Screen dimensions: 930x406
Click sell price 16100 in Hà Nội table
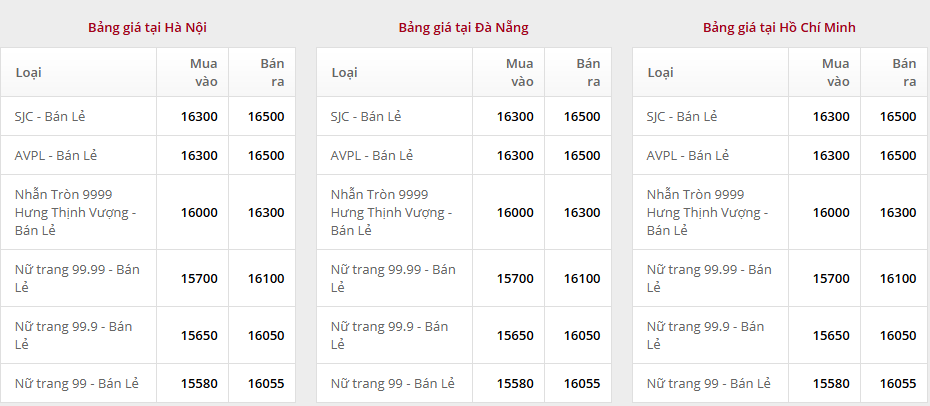pos(266,278)
